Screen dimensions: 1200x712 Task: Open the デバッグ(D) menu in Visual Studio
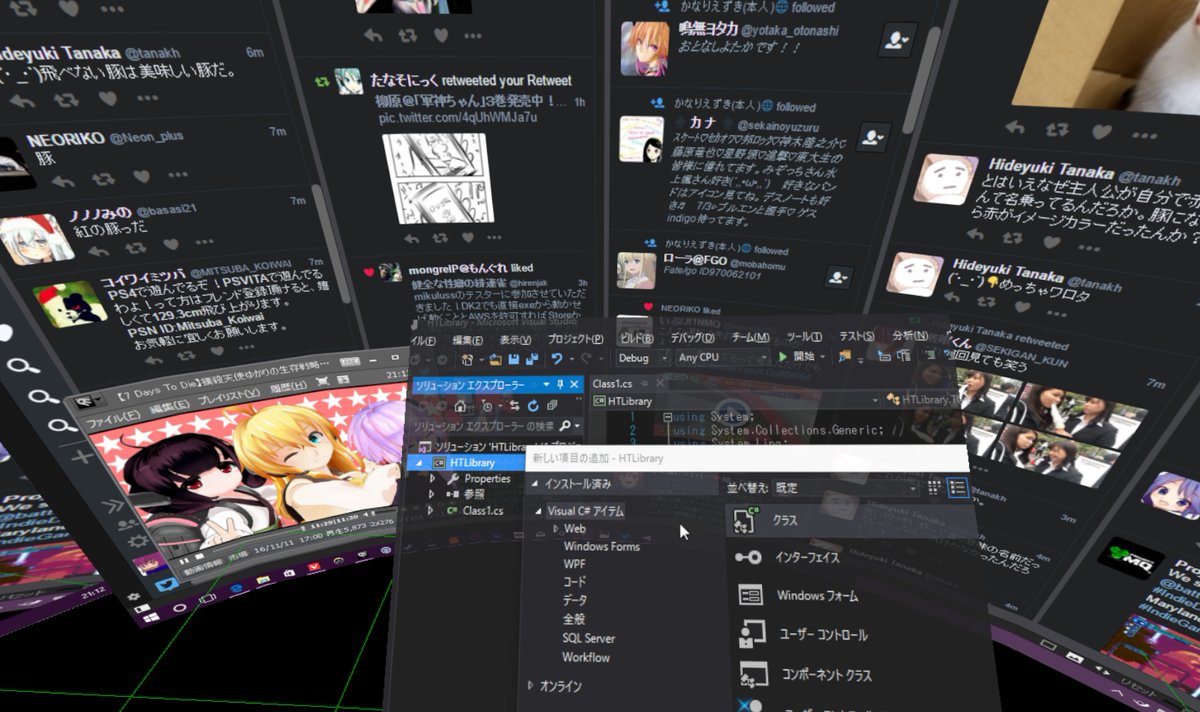(x=693, y=338)
